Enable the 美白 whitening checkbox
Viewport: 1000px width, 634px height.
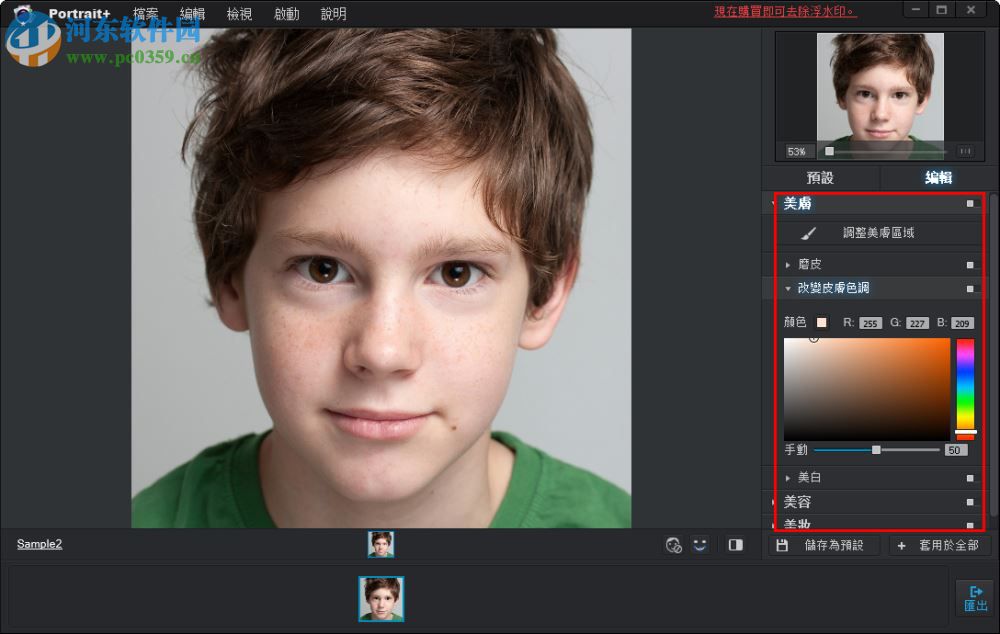tap(969, 477)
